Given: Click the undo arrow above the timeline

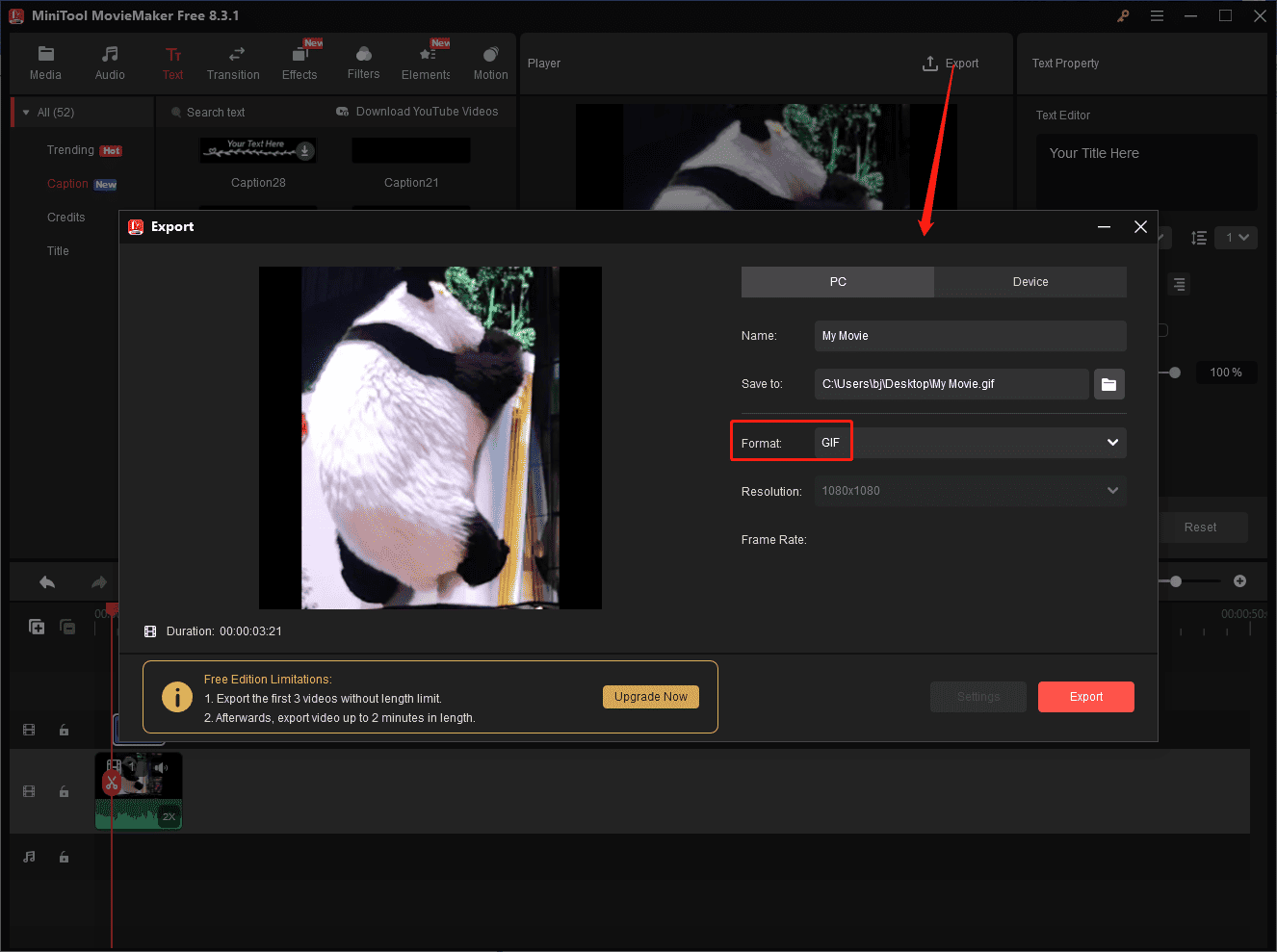Looking at the screenshot, I should pyautogui.click(x=47, y=582).
